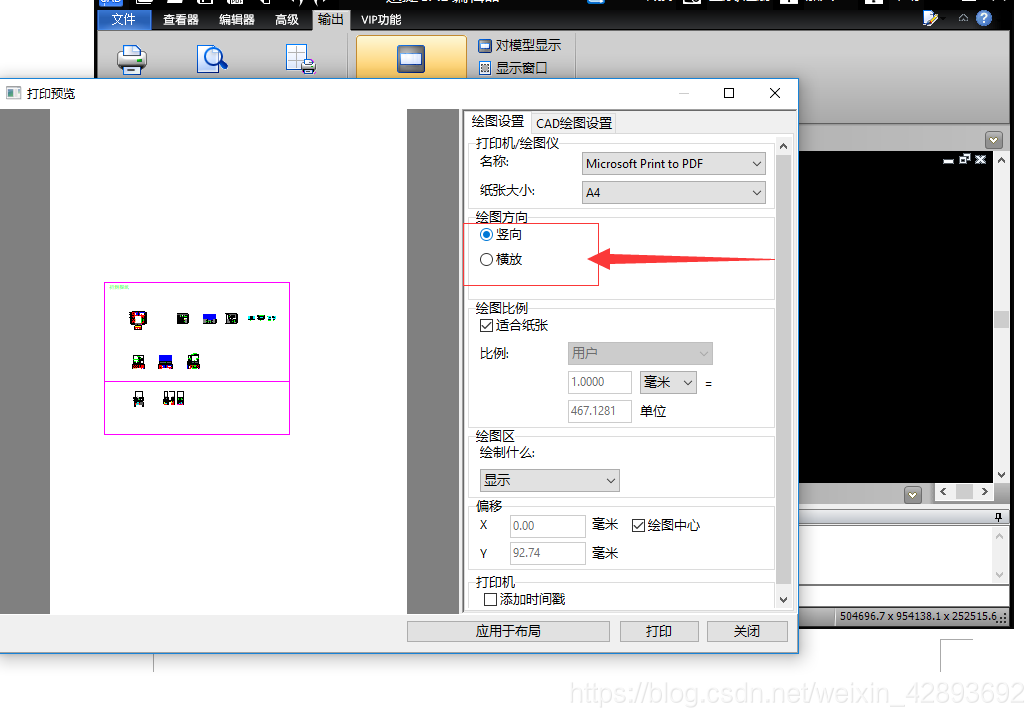This screenshot has height=717, width=1034.
Task: Toggle the 适合纸张 checkbox
Action: (x=487, y=326)
